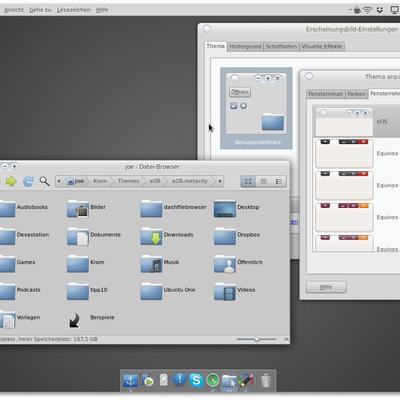Select the Benutzerdefiniert theme thumbnail
This screenshot has width=400, height=400.
tap(256, 108)
